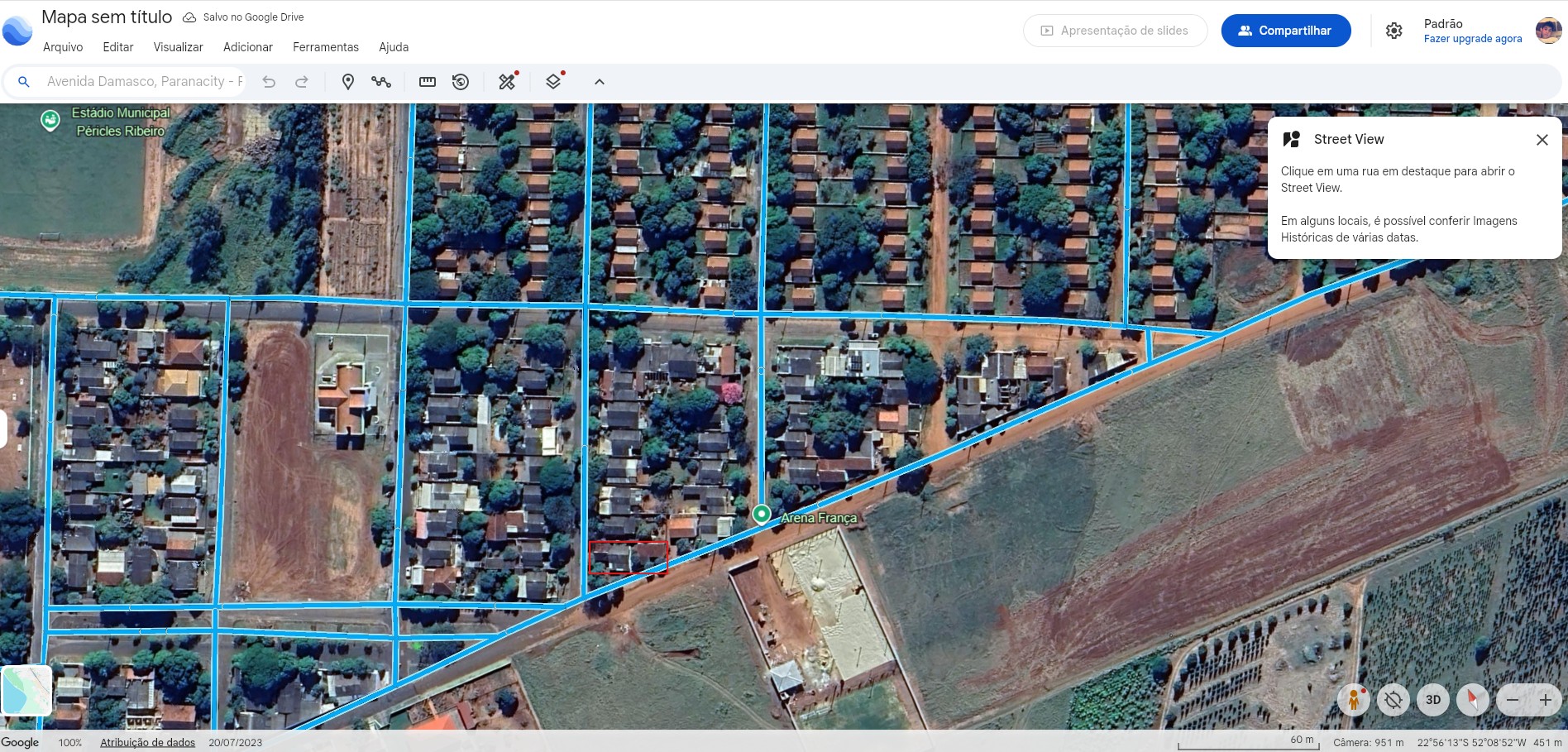This screenshot has width=1568, height=752.
Task: Click the Compartilhar button
Action: [1286, 31]
